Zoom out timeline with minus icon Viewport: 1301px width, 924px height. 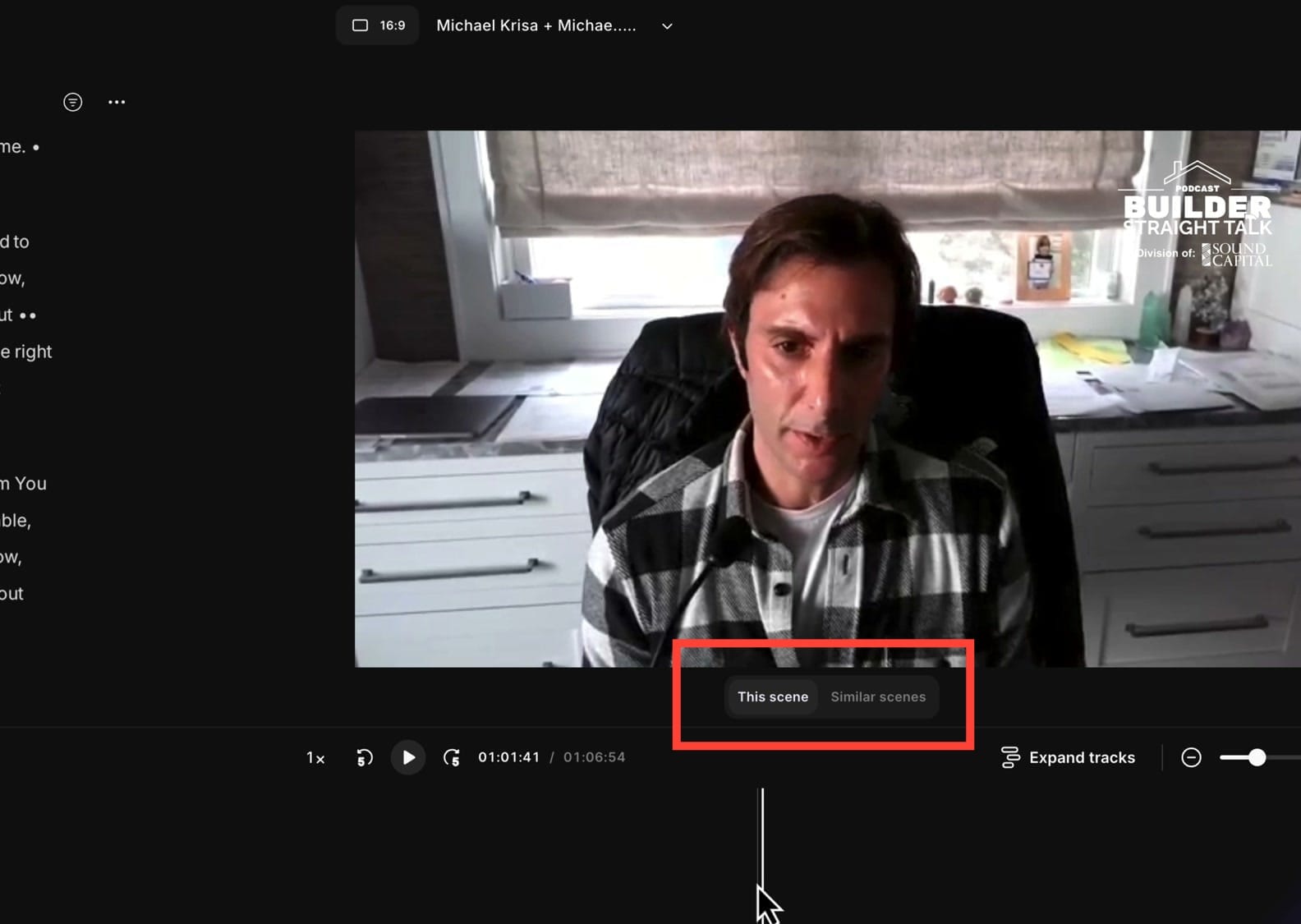(1191, 757)
